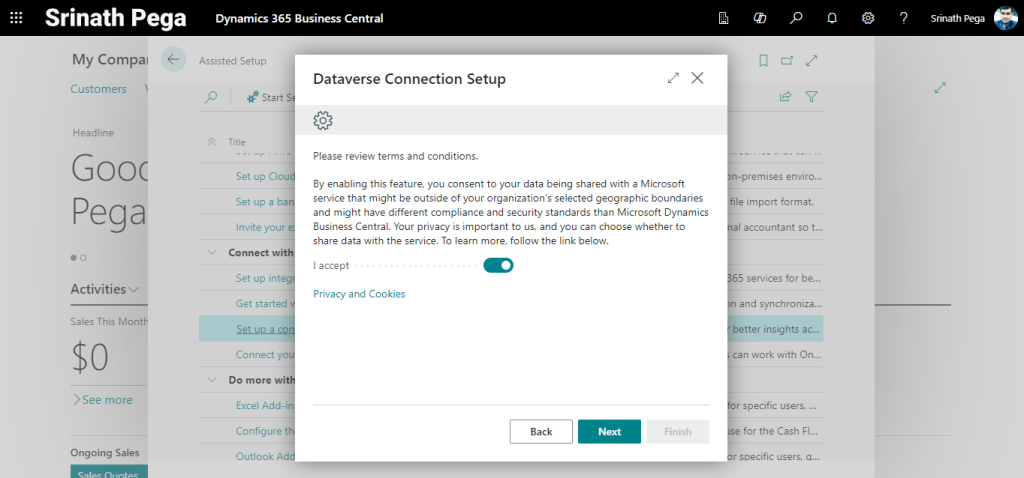Expand the Dataverse Connection Setup dialog

coord(673,78)
